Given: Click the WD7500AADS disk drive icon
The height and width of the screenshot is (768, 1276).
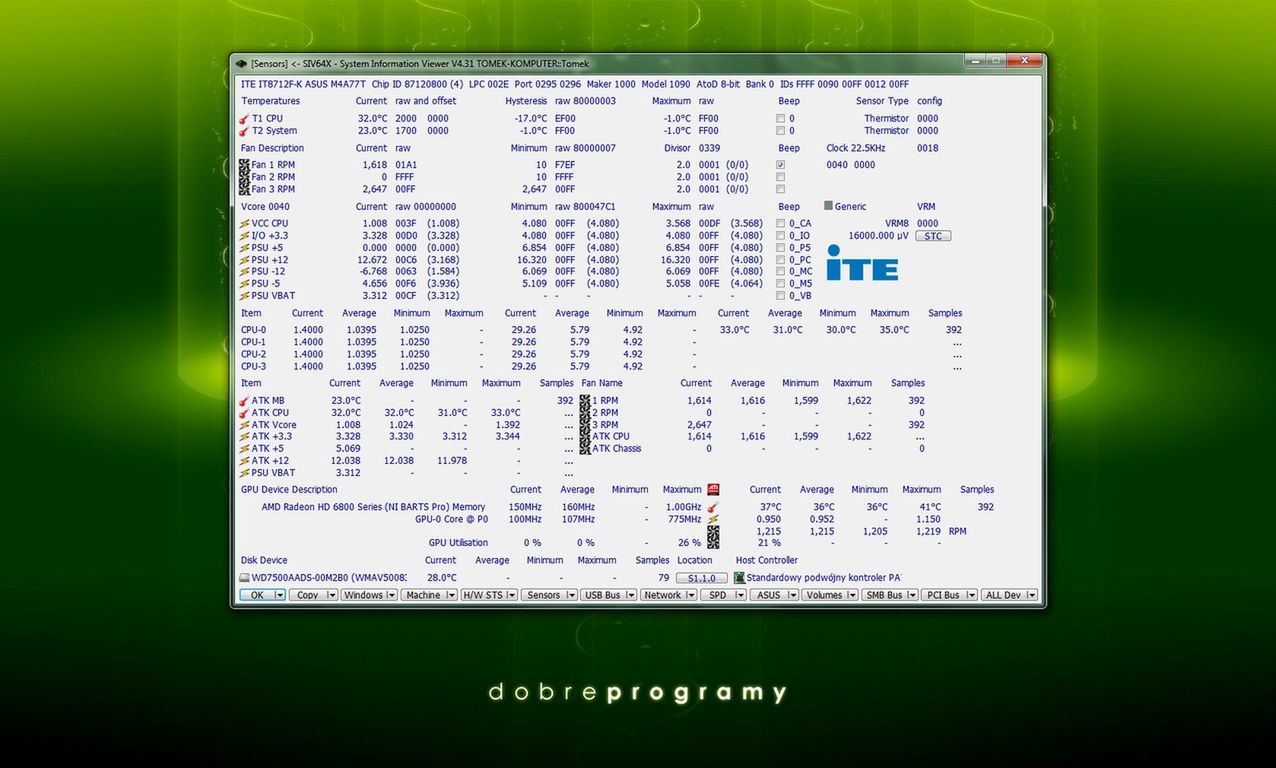Looking at the screenshot, I should [x=244, y=578].
